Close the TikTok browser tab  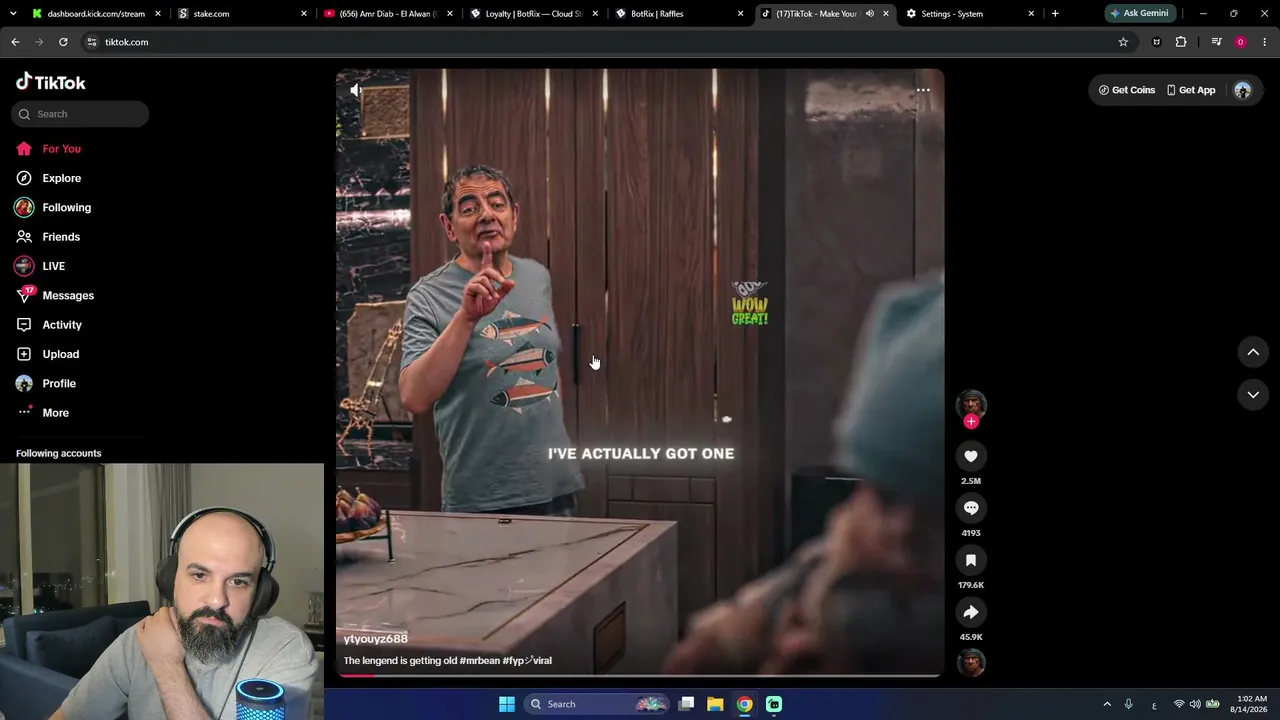click(885, 14)
